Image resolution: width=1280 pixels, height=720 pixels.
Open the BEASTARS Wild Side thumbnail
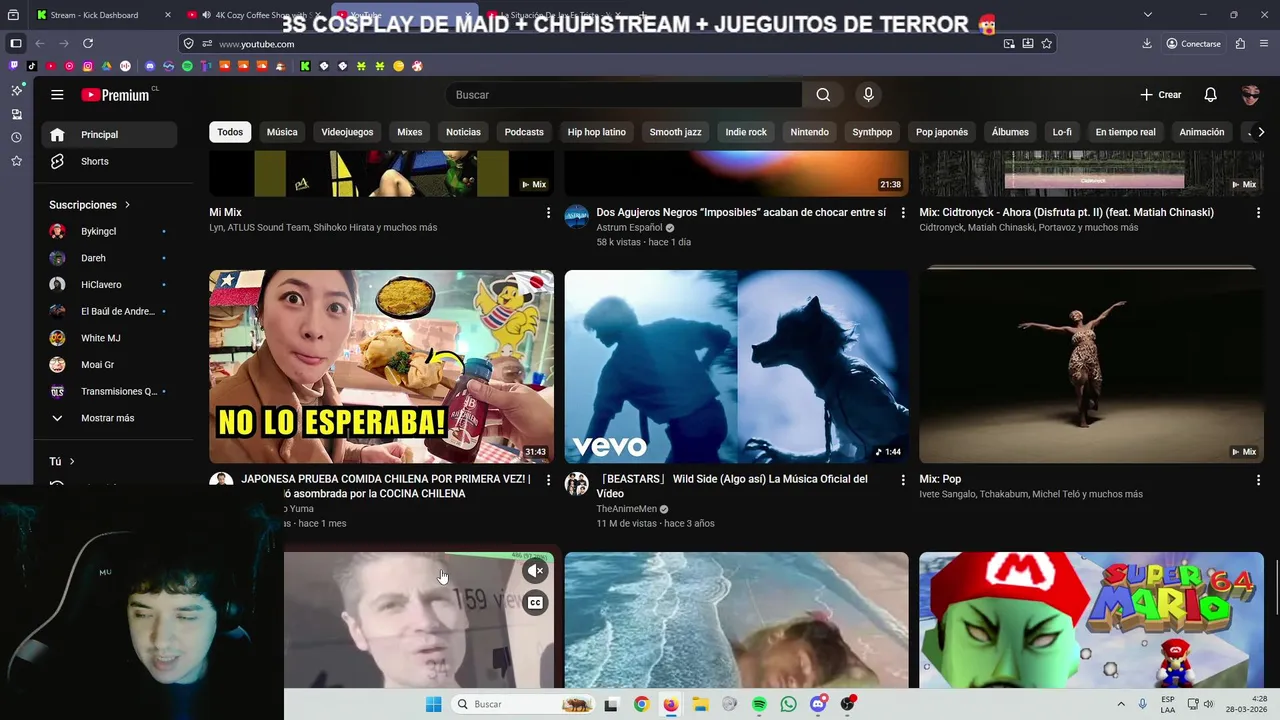coord(736,367)
